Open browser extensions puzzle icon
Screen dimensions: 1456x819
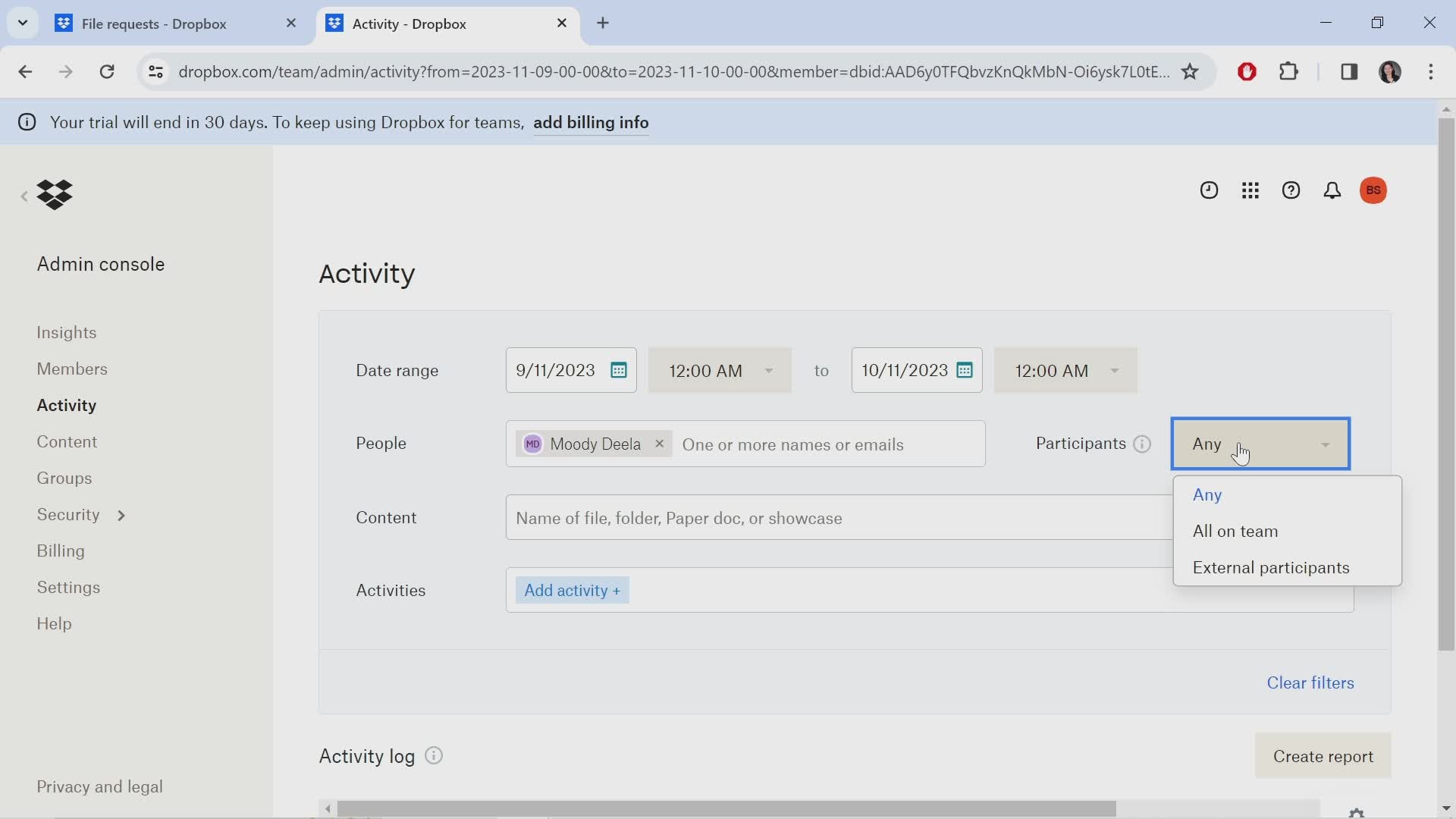1289,71
